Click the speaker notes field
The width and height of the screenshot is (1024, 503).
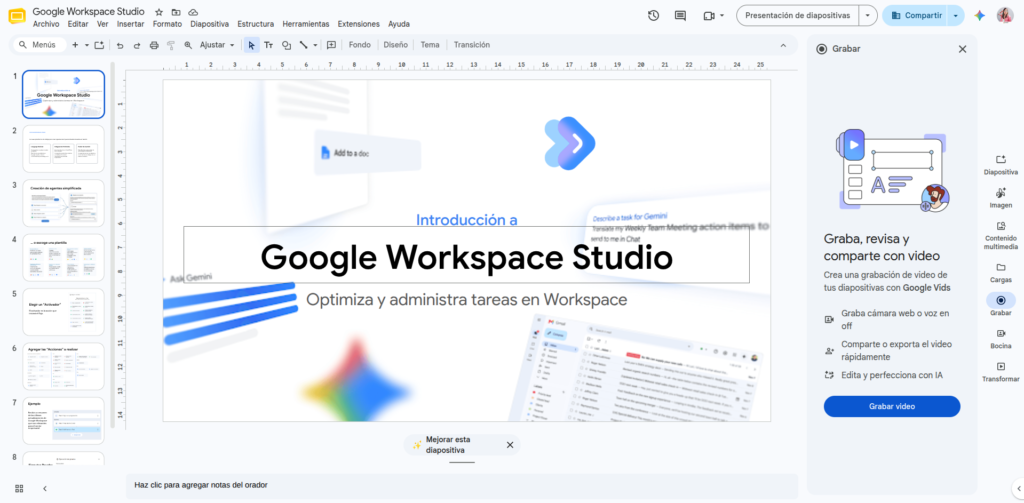462,485
